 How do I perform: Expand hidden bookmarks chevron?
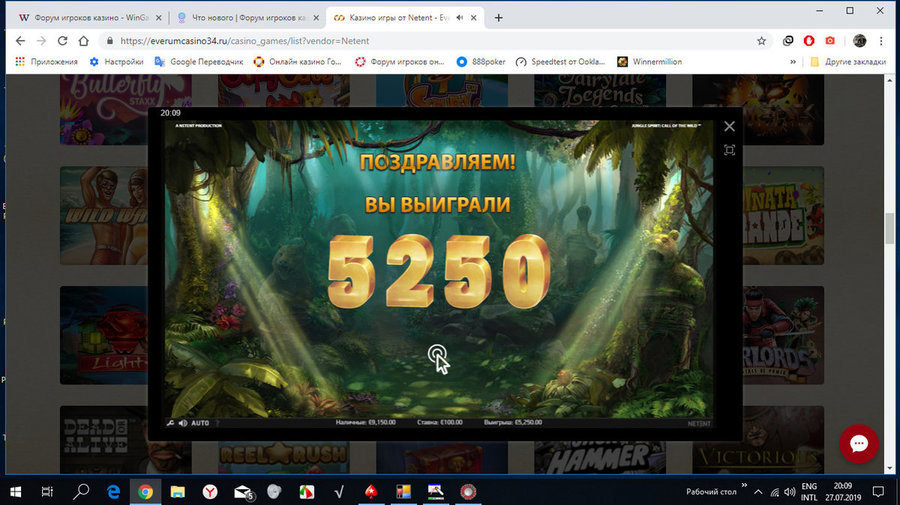point(793,61)
